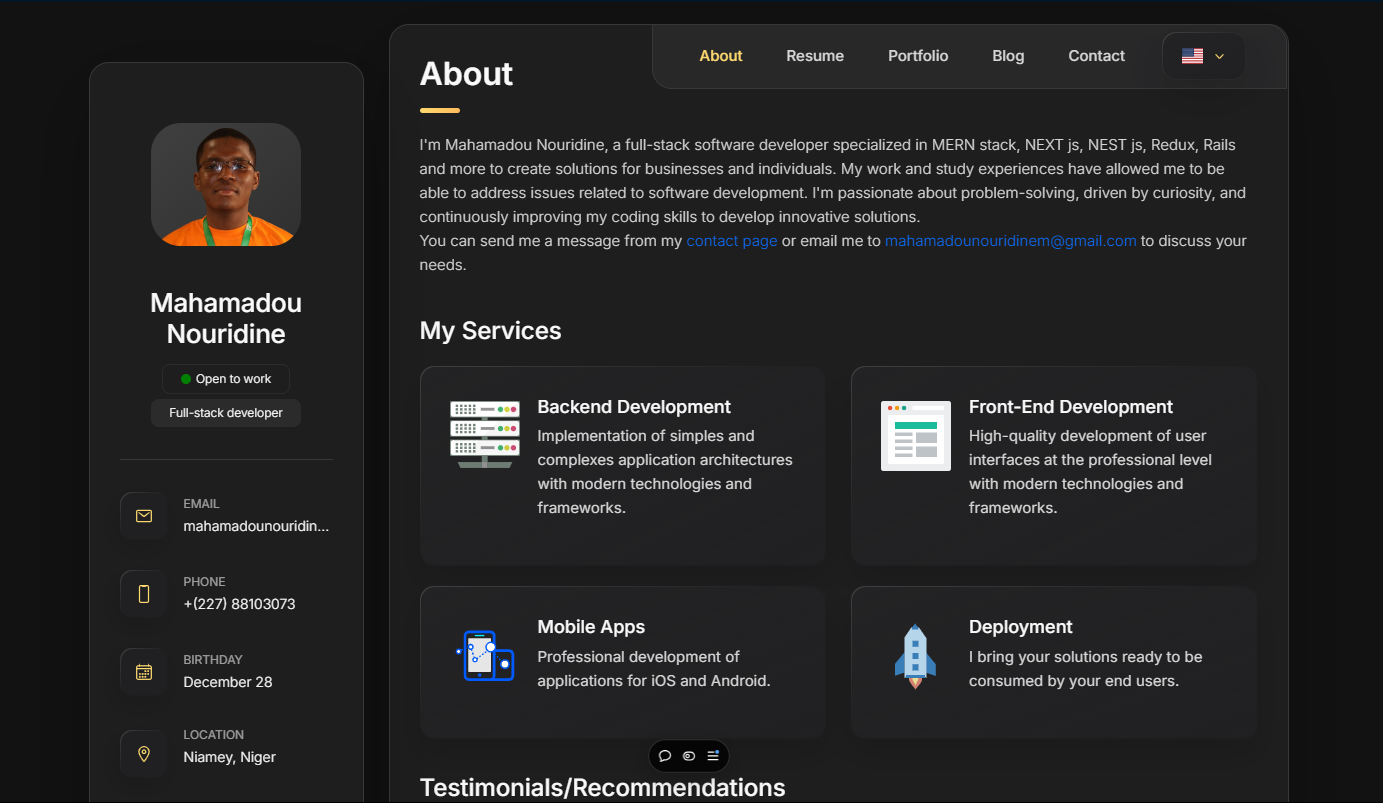Image resolution: width=1383 pixels, height=803 pixels.
Task: Open the Blog navigation item
Action: 1008,56
